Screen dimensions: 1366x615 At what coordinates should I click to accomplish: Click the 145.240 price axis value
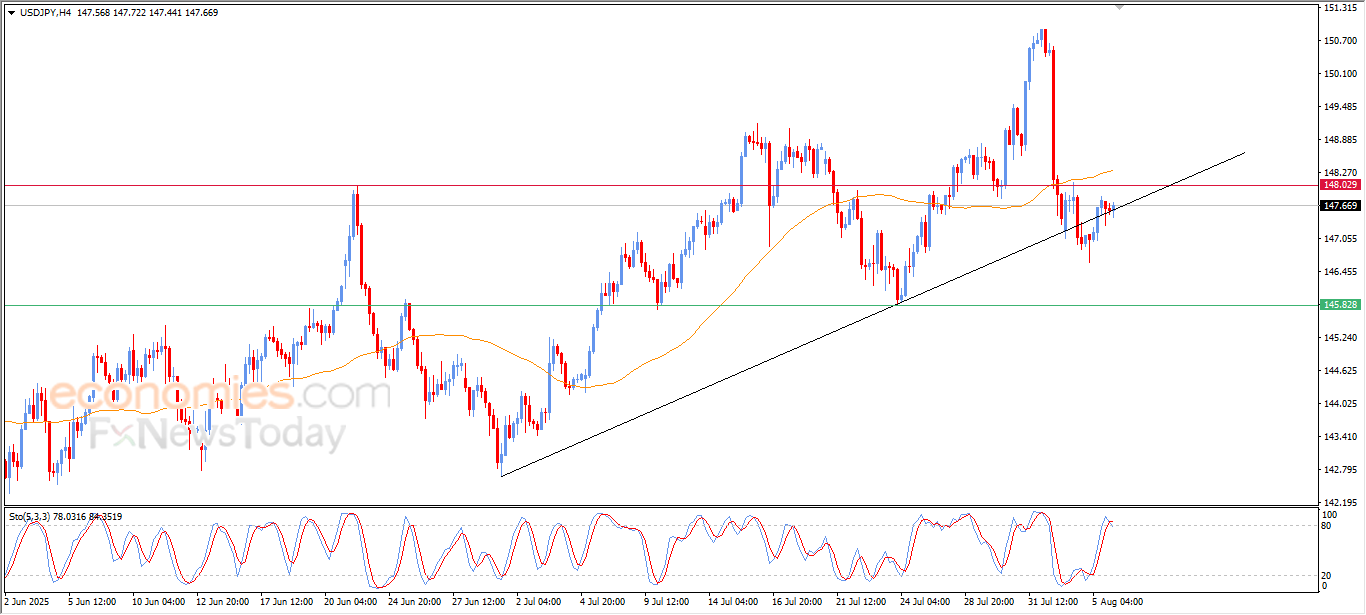[1339, 338]
